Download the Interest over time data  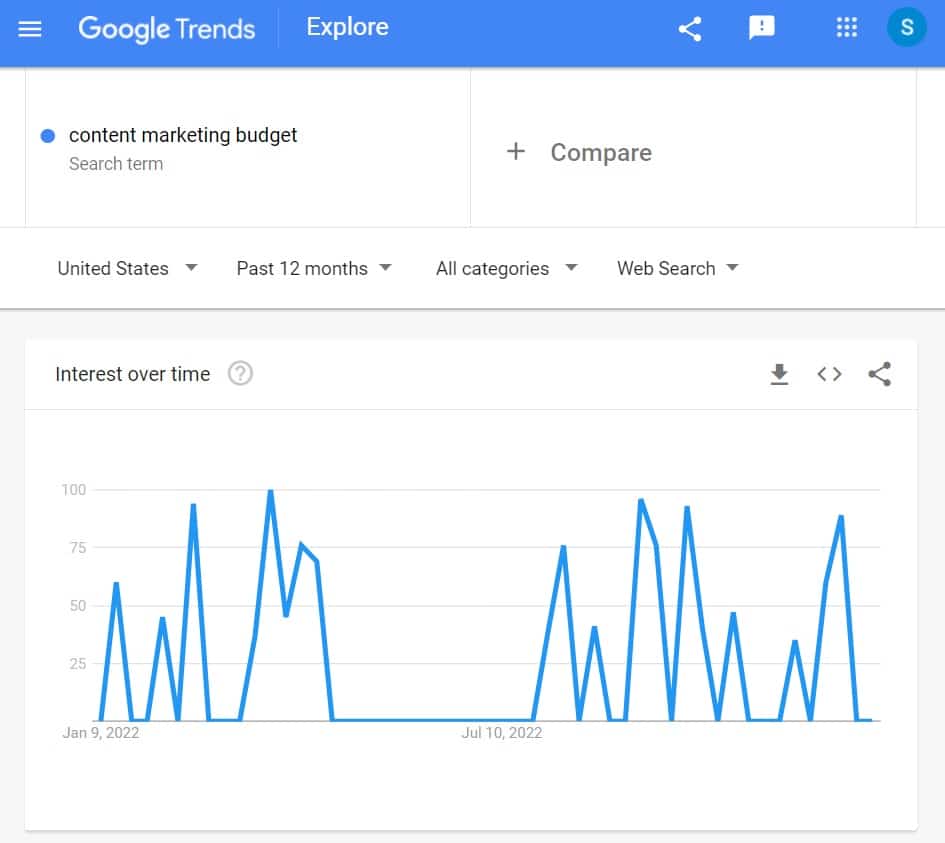coord(779,374)
